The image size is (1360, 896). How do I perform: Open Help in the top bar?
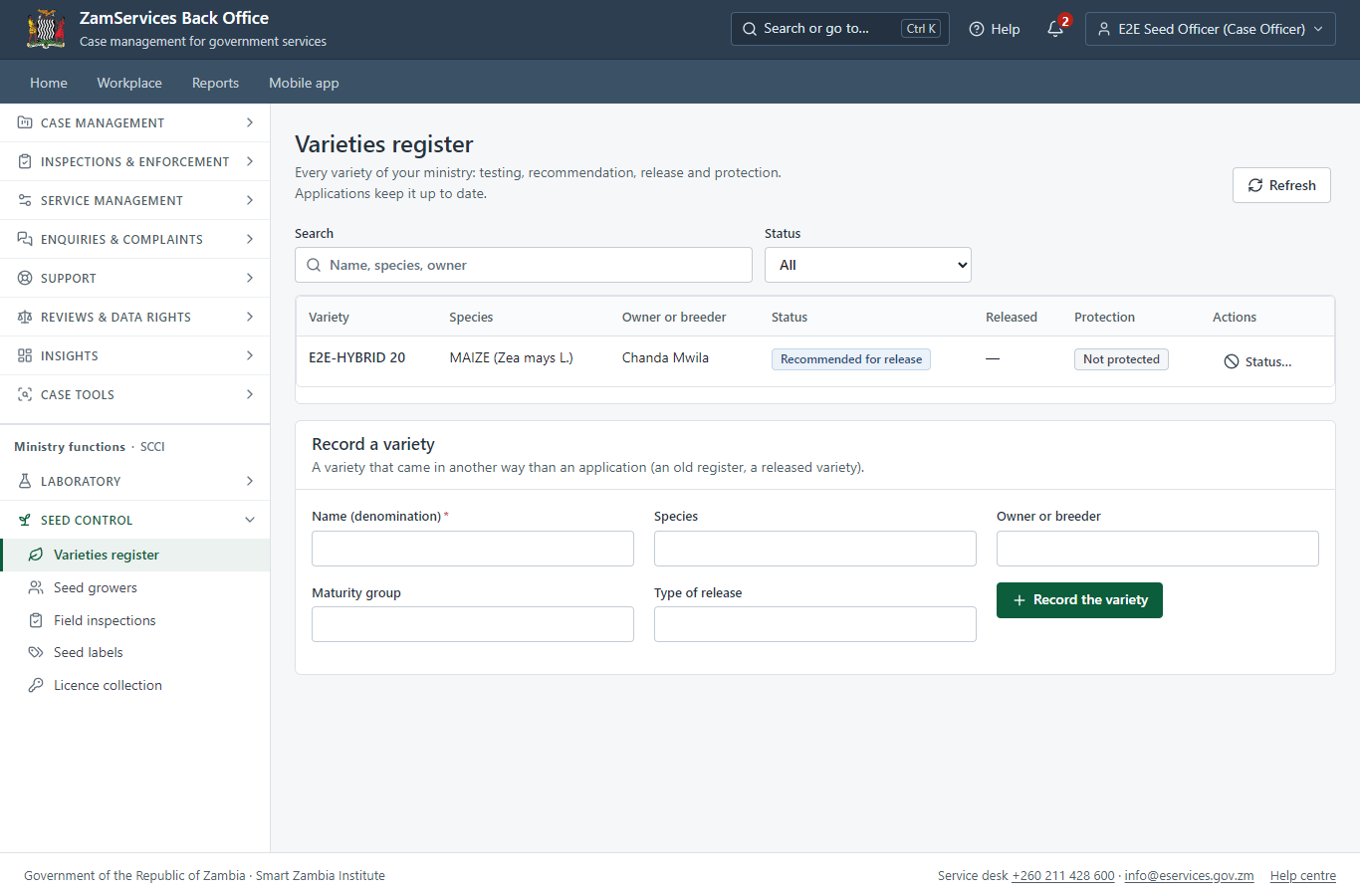pos(995,29)
